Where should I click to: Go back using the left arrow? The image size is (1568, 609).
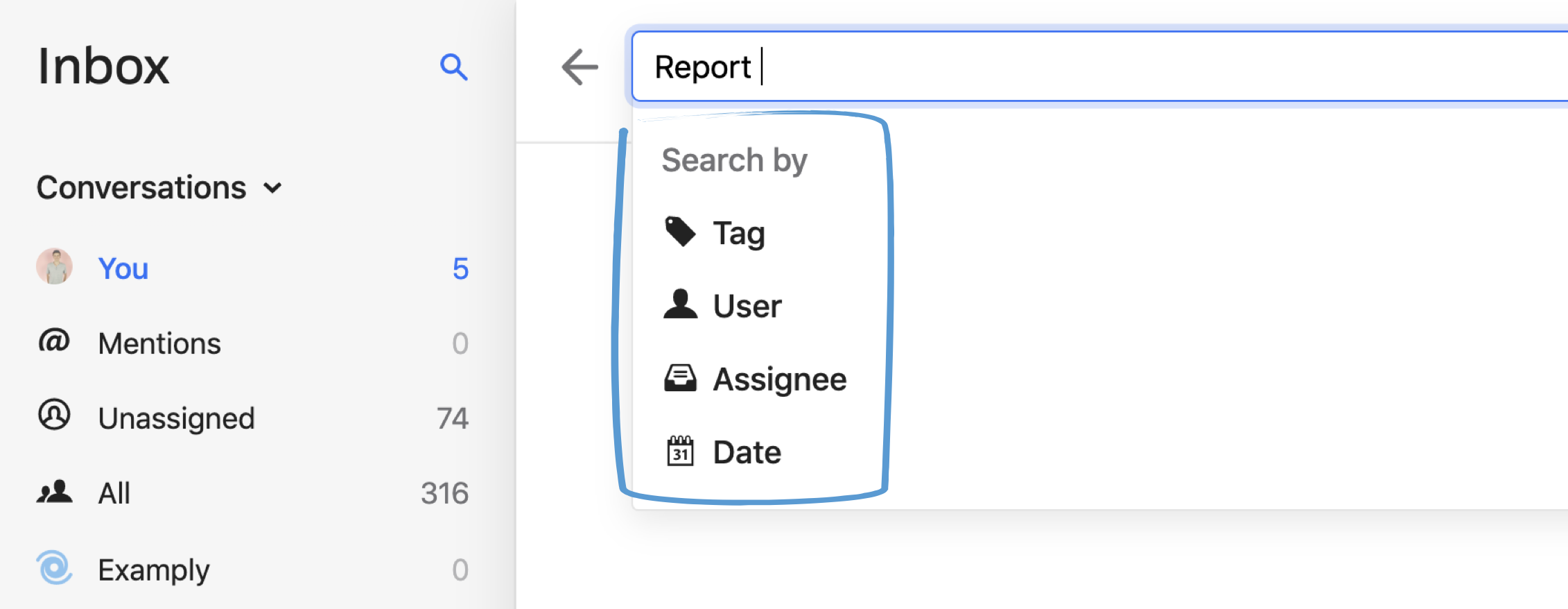580,67
